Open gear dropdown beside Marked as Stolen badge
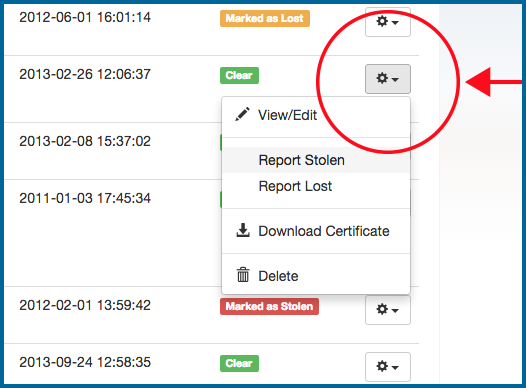This screenshot has height=388, width=526. click(388, 310)
